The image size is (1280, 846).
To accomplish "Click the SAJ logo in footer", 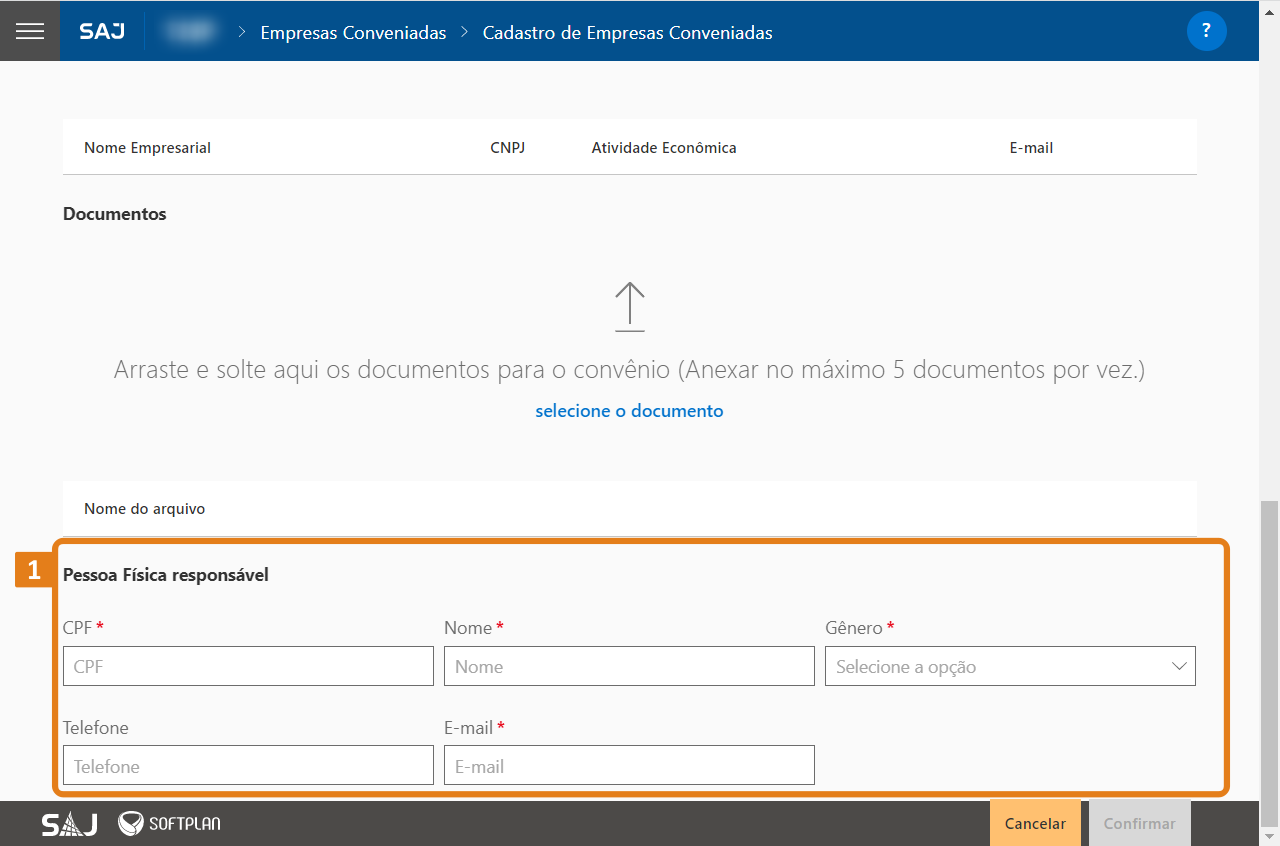I will point(69,824).
